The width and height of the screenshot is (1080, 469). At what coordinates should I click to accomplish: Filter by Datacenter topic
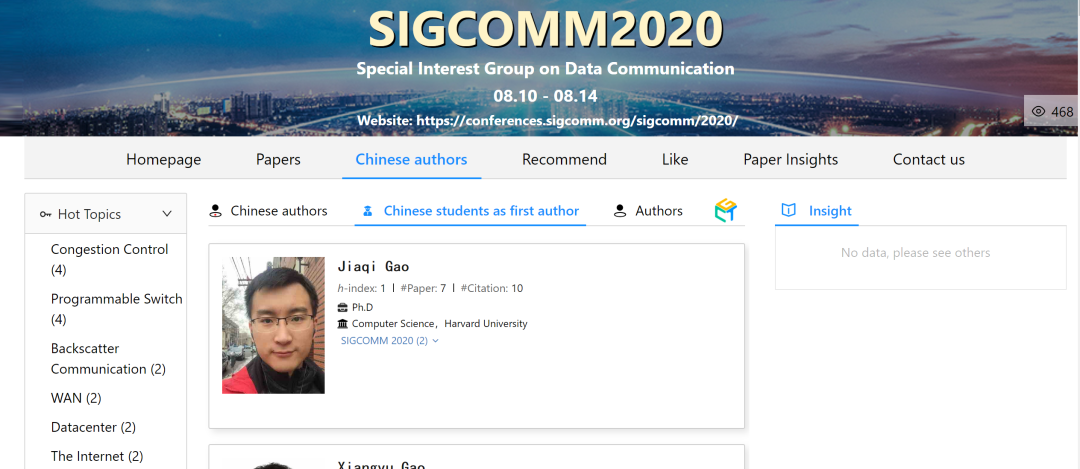click(x=93, y=427)
